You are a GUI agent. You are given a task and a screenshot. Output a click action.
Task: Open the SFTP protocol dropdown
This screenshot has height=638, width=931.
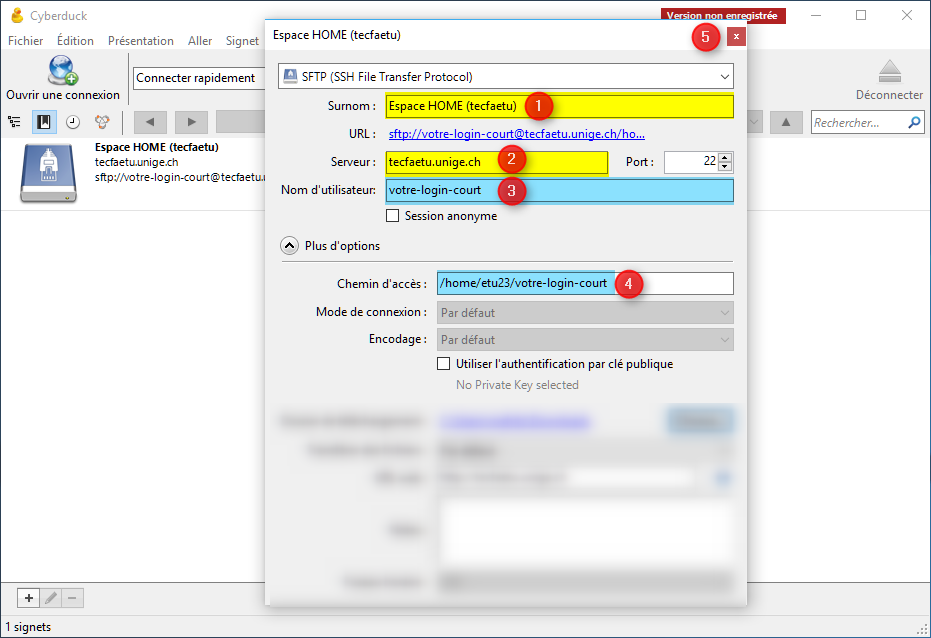pos(506,77)
